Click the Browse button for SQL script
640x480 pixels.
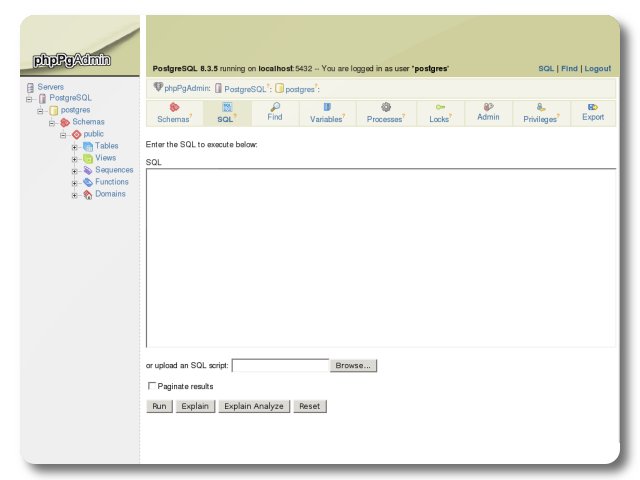tap(354, 366)
